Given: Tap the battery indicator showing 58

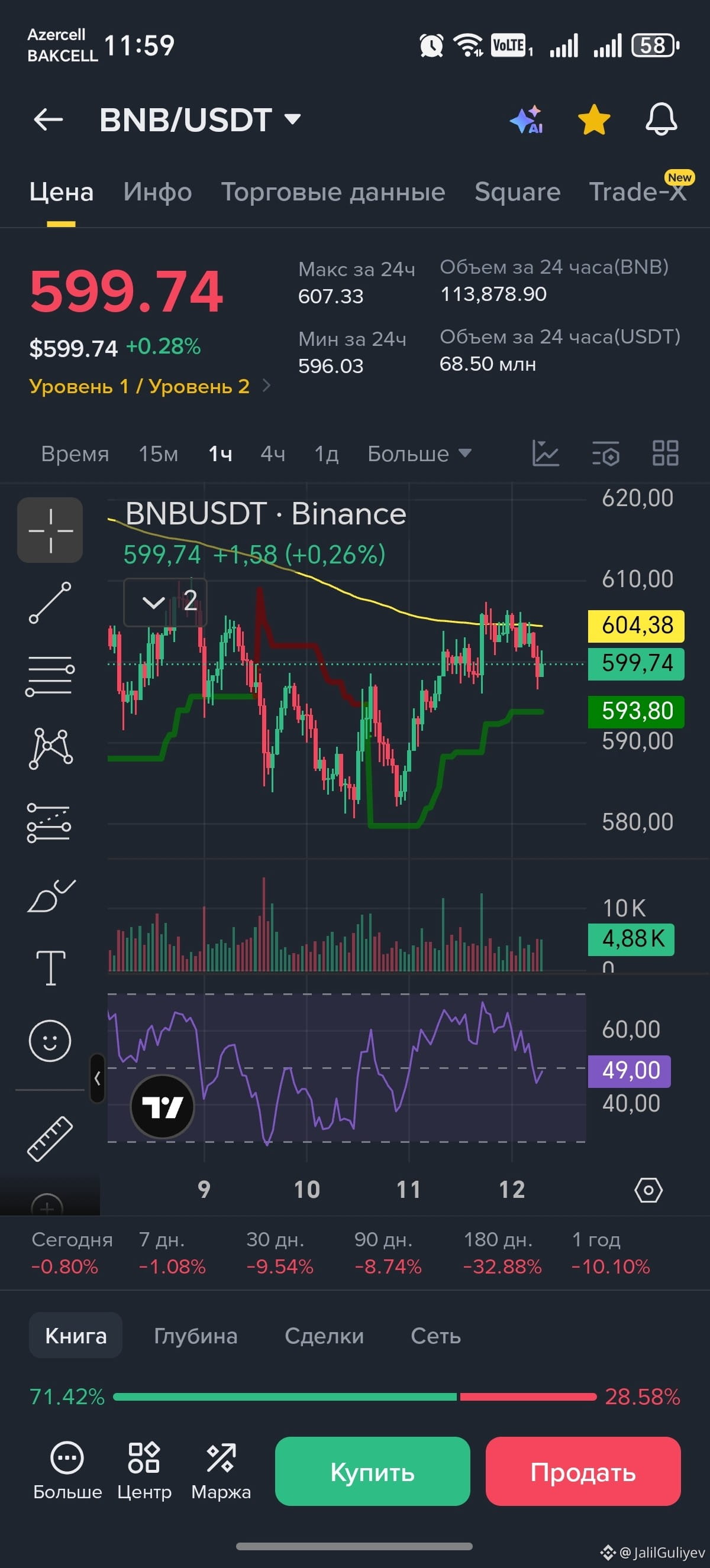Looking at the screenshot, I should point(655,46).
